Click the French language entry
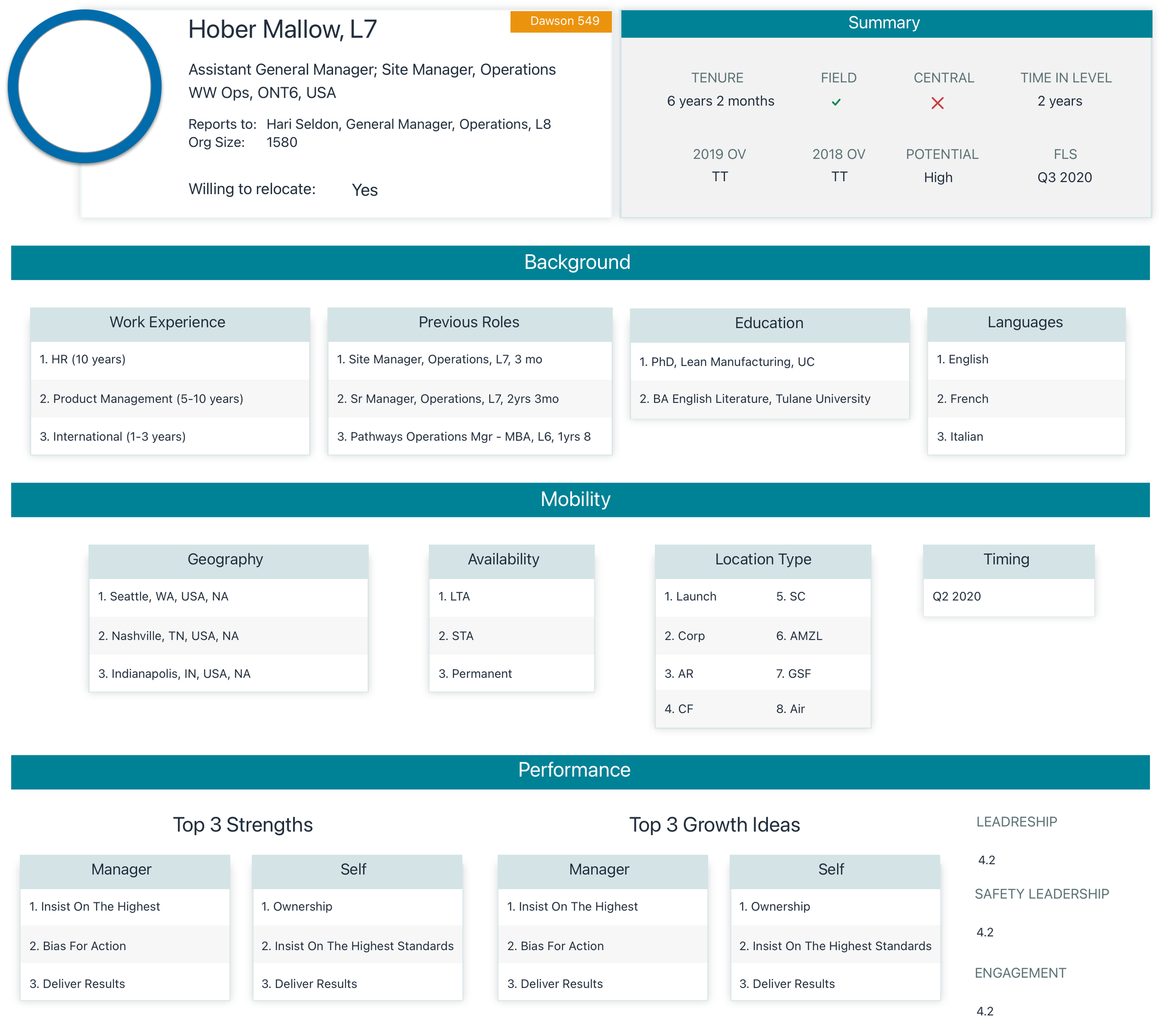 963,399
